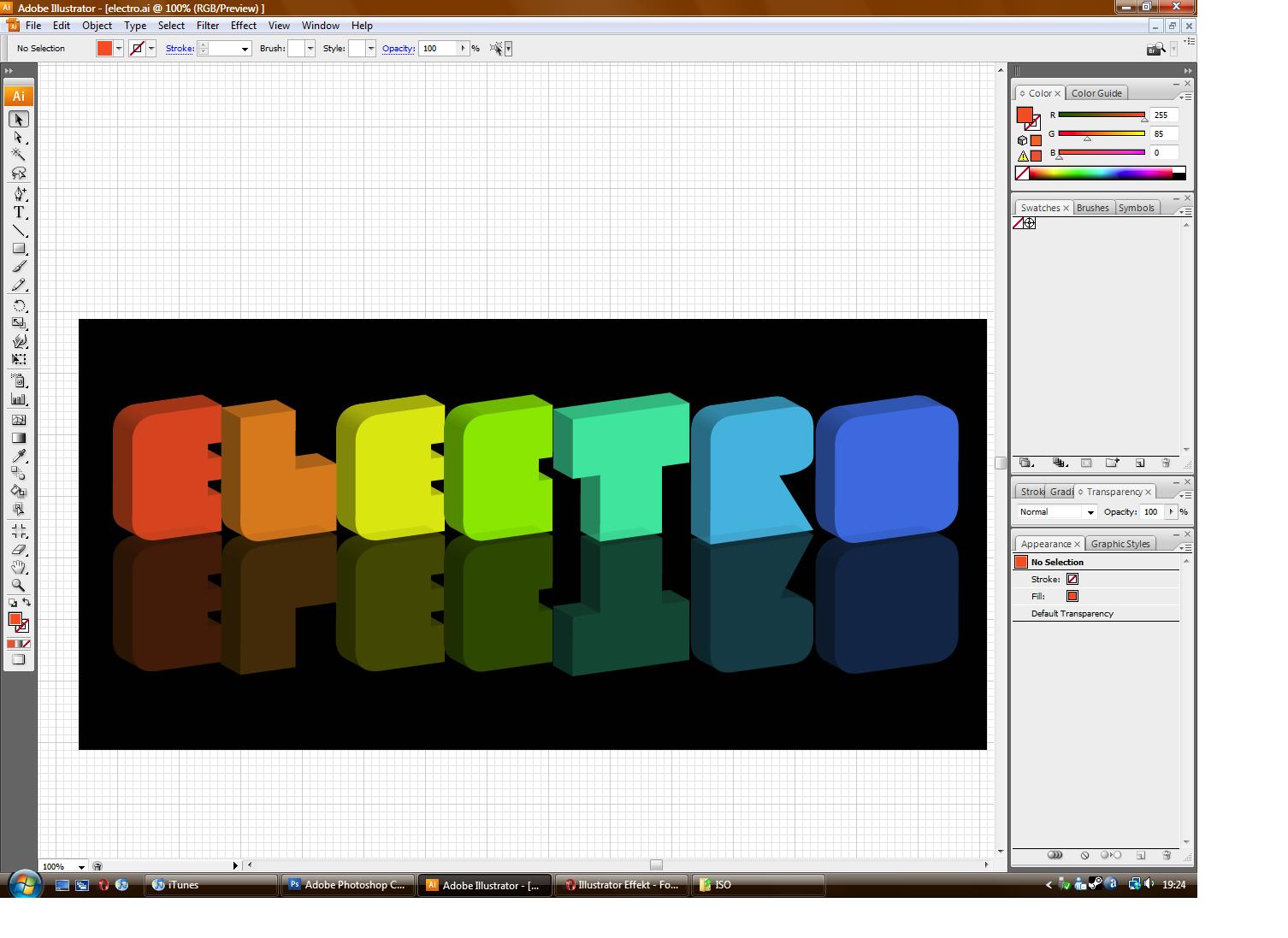Select the Mesh tool

[x=19, y=420]
